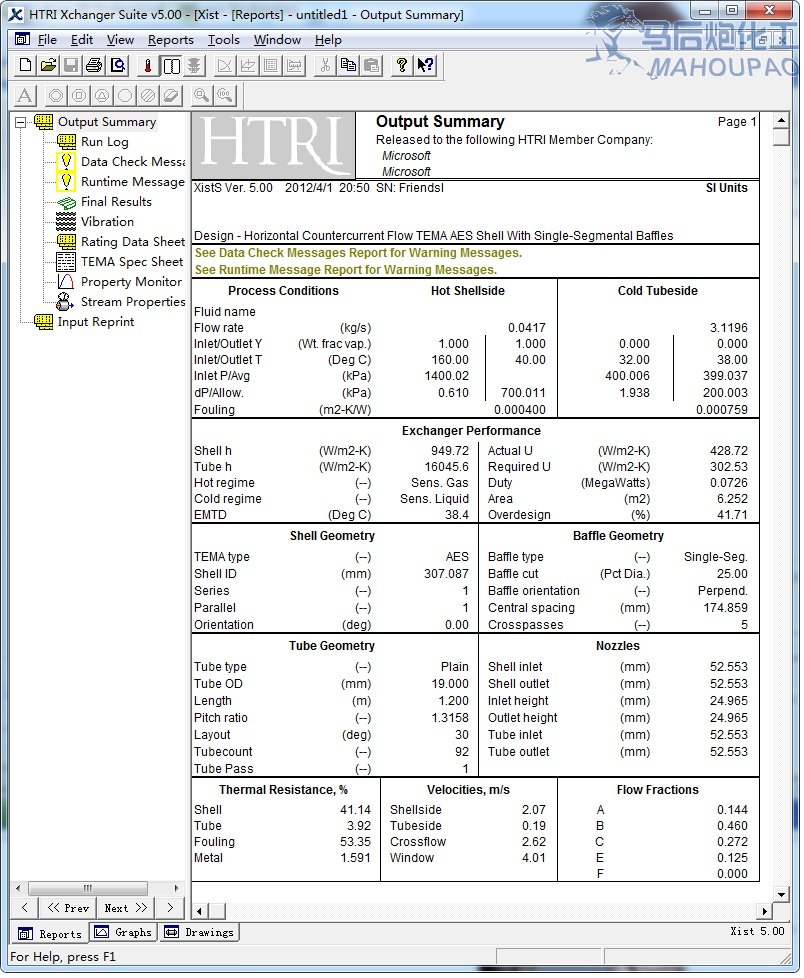
Task: Click the application icon in menu bar
Action: (x=22, y=39)
